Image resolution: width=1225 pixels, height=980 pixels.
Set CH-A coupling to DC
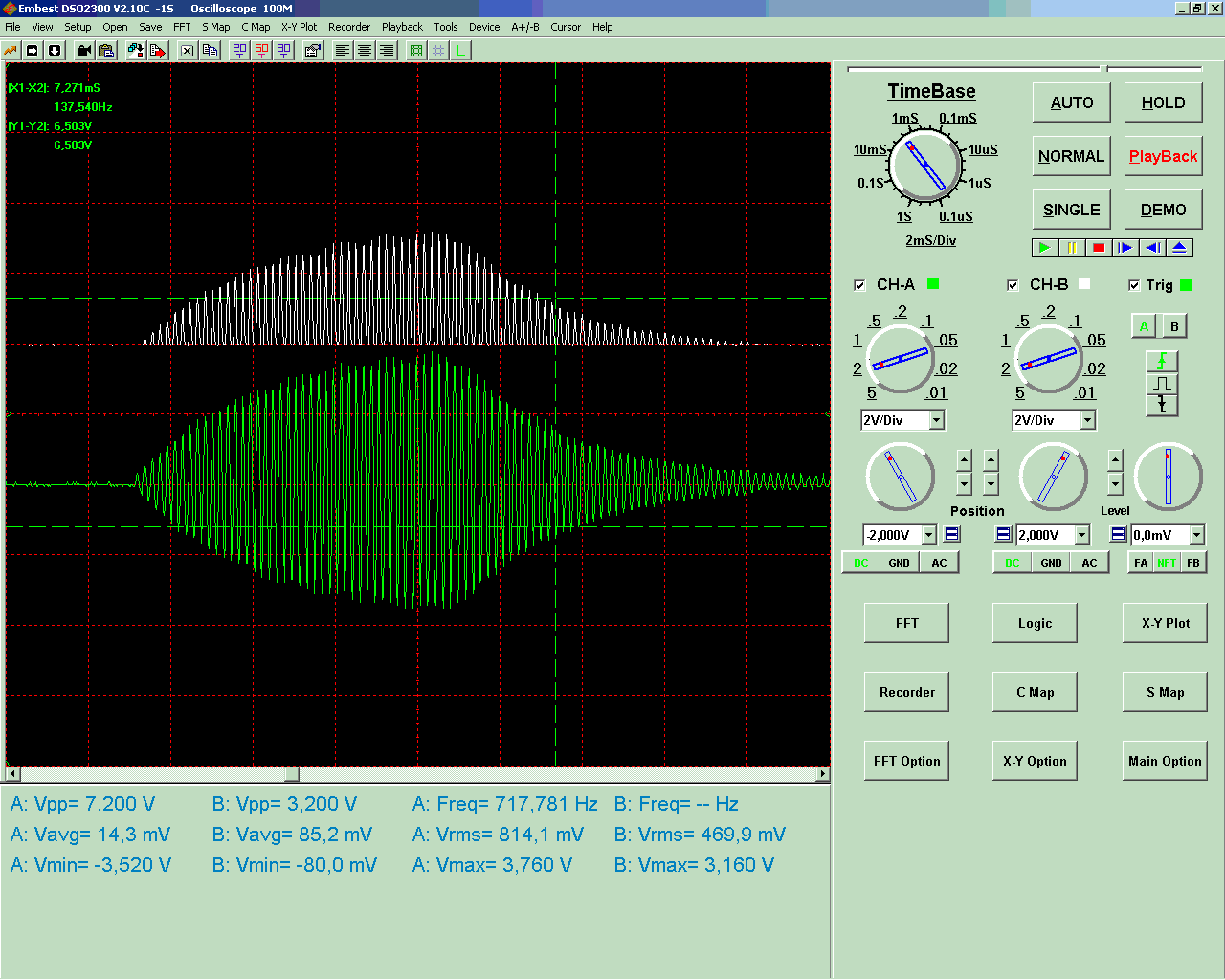tap(860, 563)
